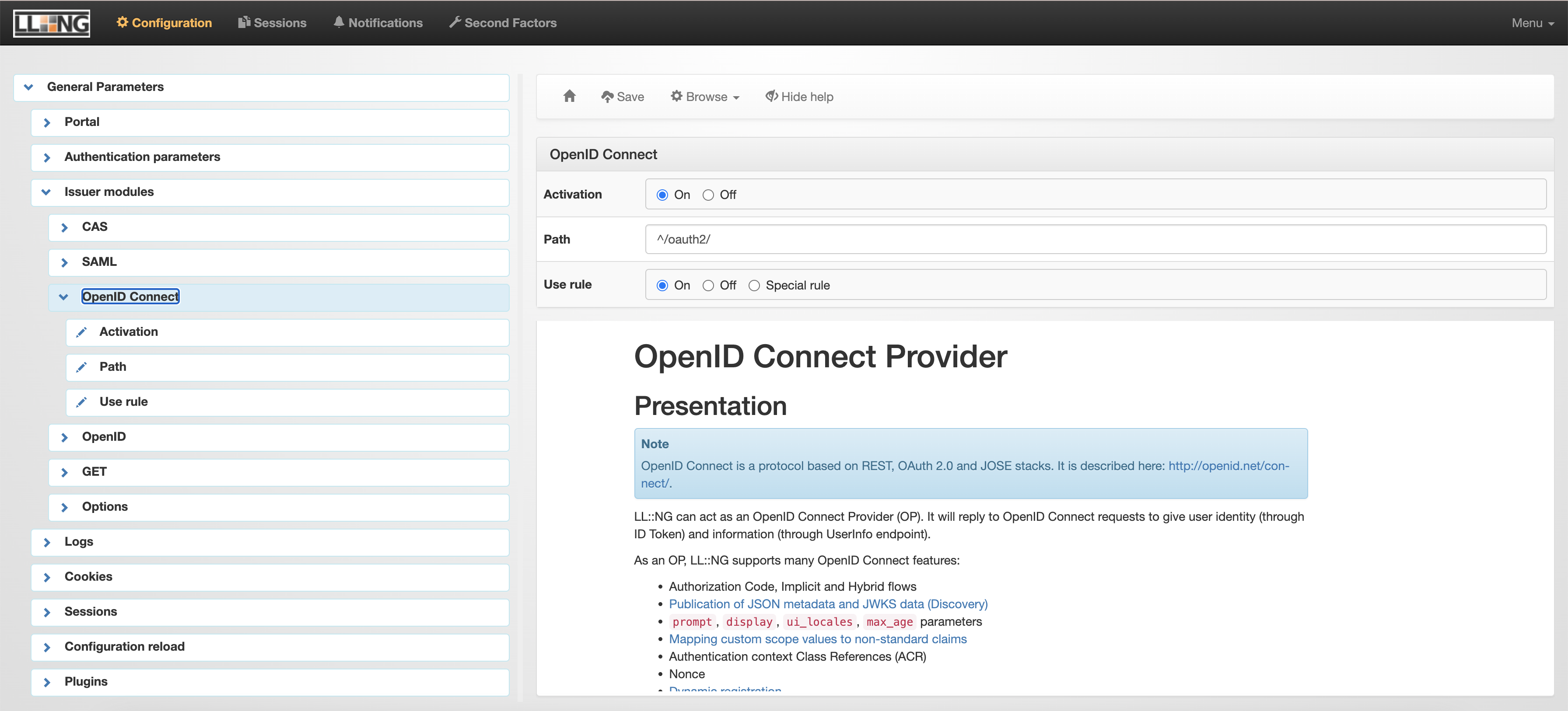This screenshot has width=1568, height=711.
Task: Open the Second Factors tab
Action: coord(503,23)
